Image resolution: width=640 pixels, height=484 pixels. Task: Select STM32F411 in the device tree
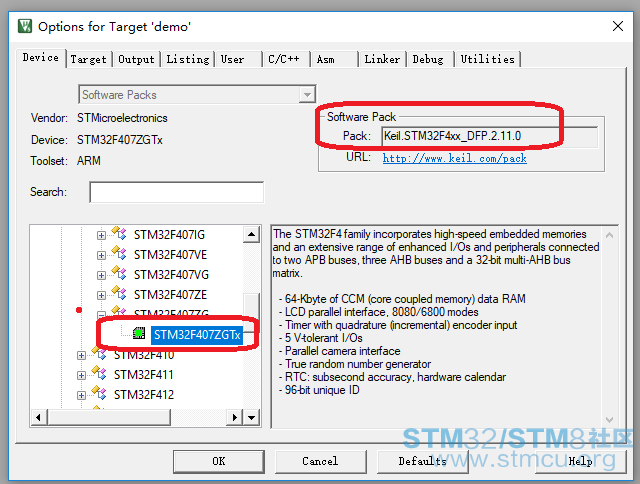pyautogui.click(x=144, y=375)
